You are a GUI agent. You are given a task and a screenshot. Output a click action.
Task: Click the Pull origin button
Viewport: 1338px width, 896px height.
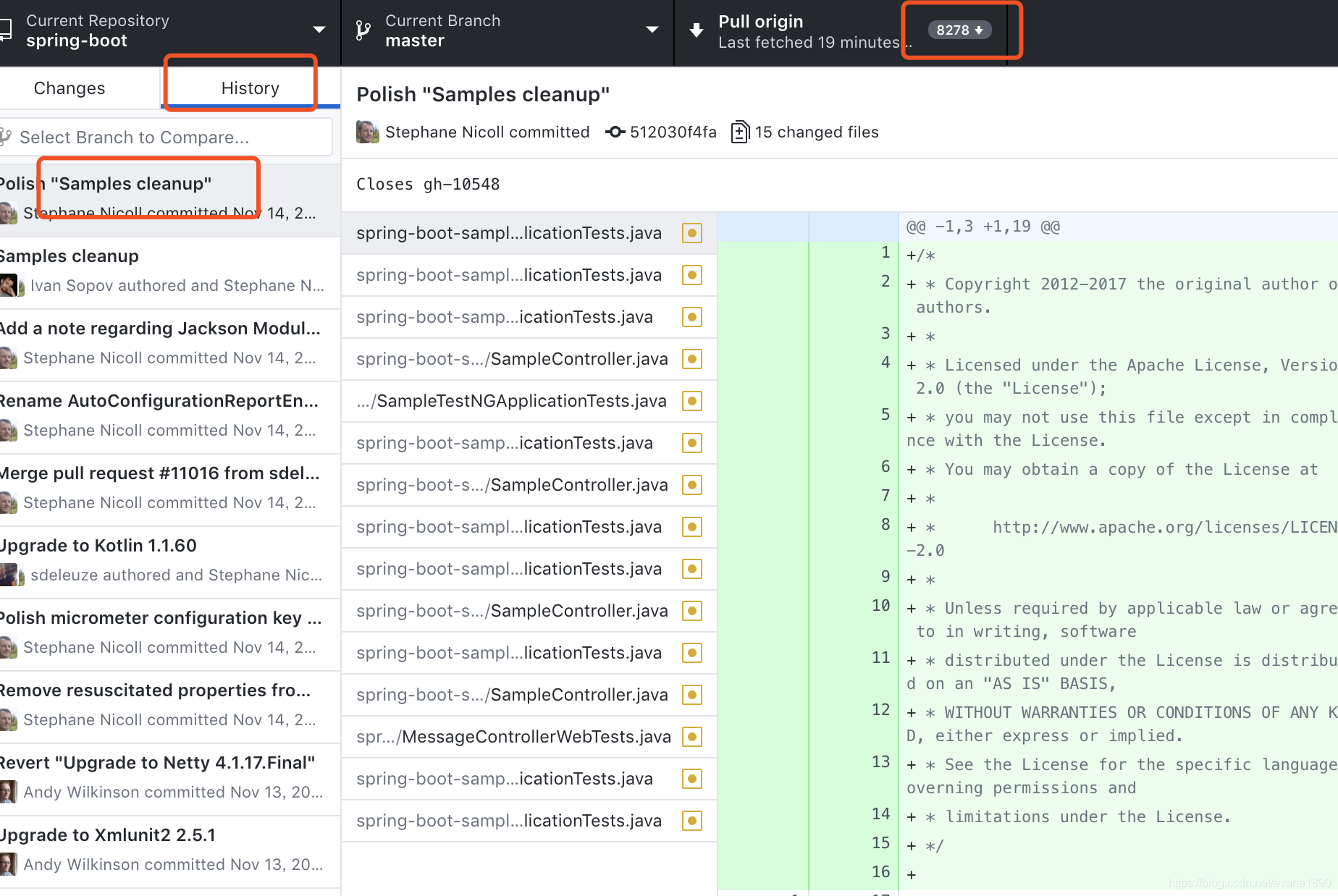[840, 31]
